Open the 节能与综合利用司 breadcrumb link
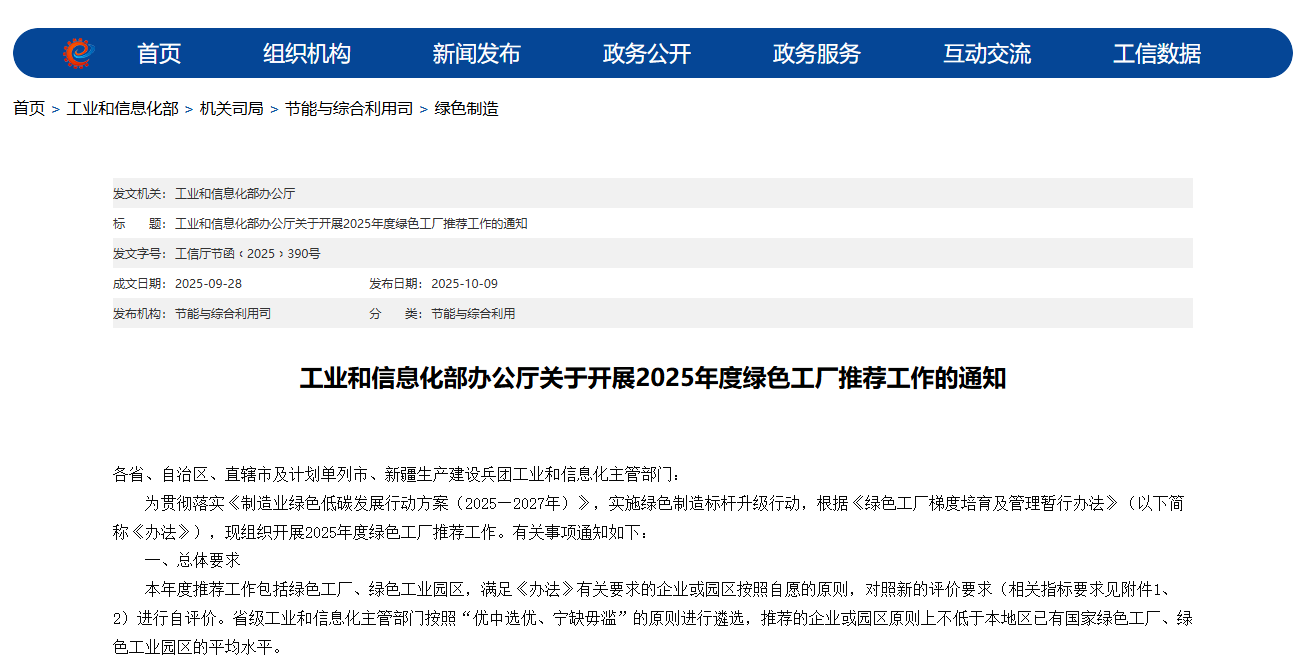Screen dimensions: 1295x658 point(349,109)
